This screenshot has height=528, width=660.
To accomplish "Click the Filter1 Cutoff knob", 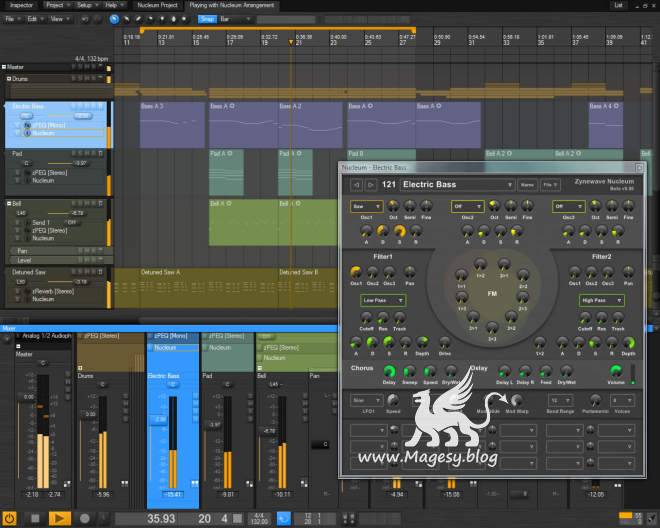I will click(x=366, y=317).
